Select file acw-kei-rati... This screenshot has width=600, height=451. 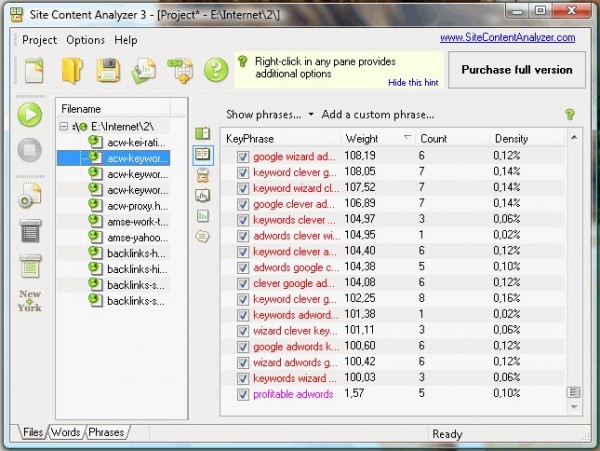pos(137,143)
